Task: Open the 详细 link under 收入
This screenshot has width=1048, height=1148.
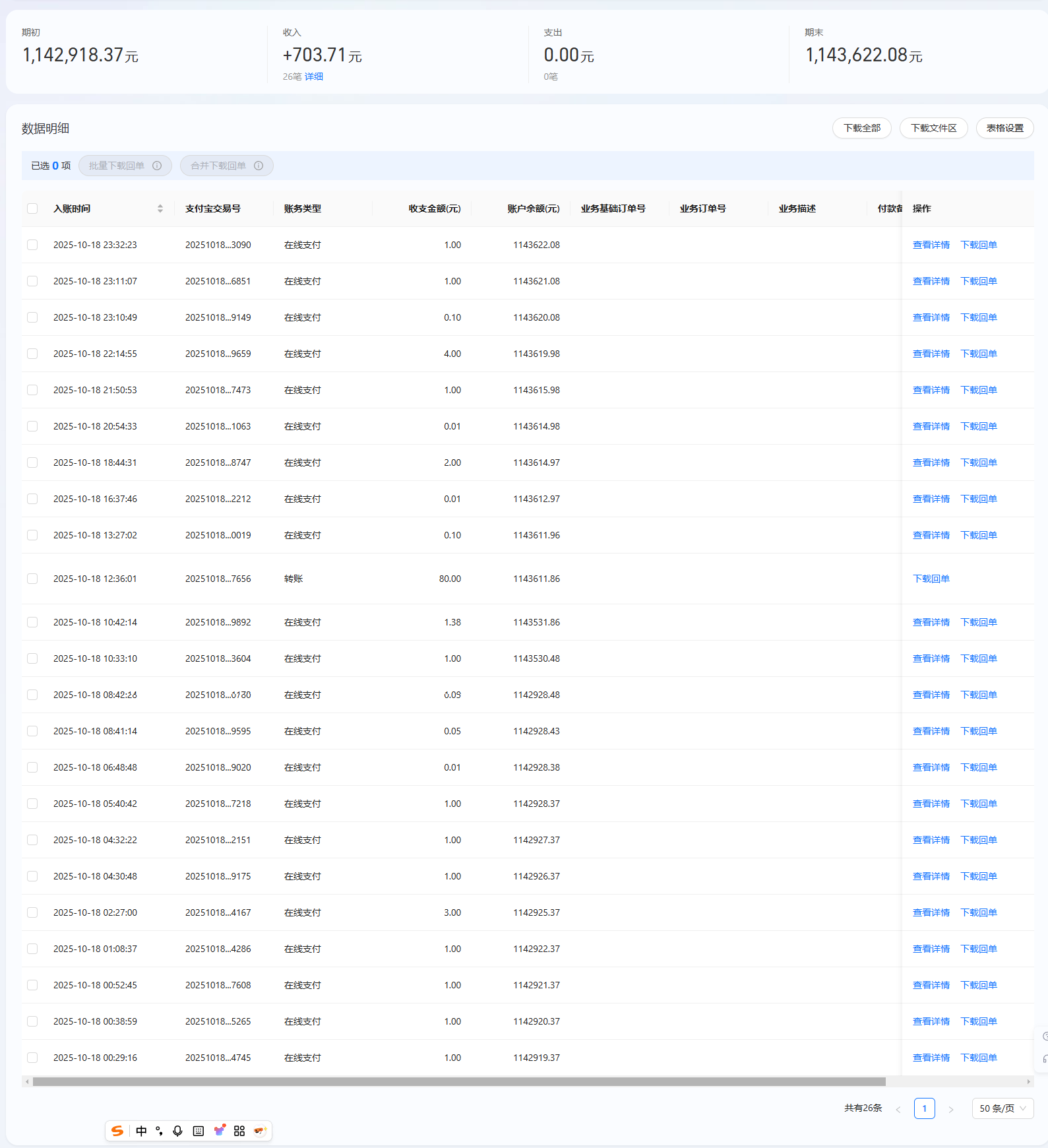Action: point(314,77)
